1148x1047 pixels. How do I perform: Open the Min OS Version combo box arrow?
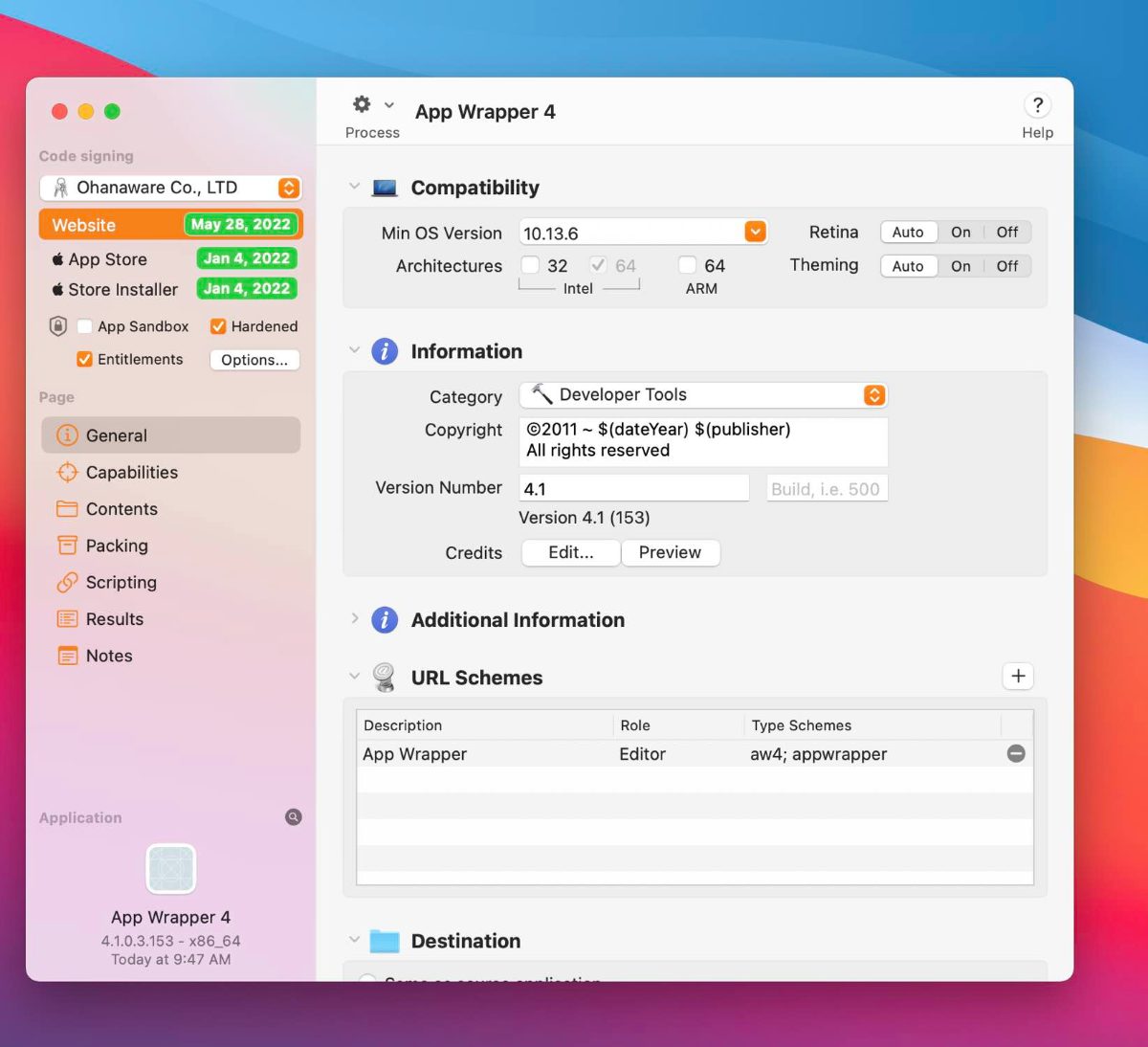point(756,232)
